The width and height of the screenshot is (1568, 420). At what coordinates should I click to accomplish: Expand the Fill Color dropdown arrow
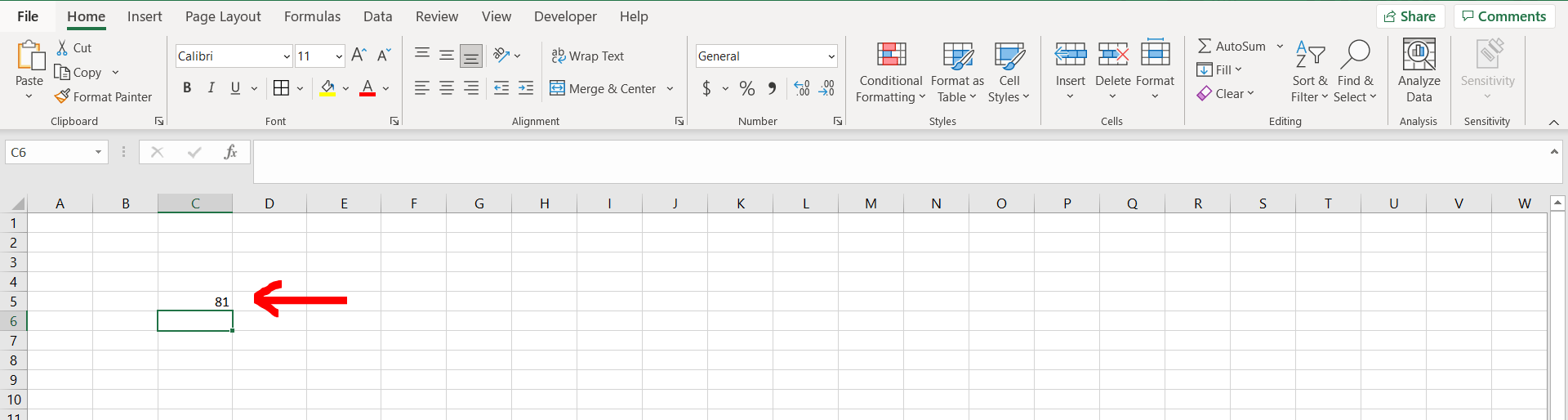[x=345, y=88]
